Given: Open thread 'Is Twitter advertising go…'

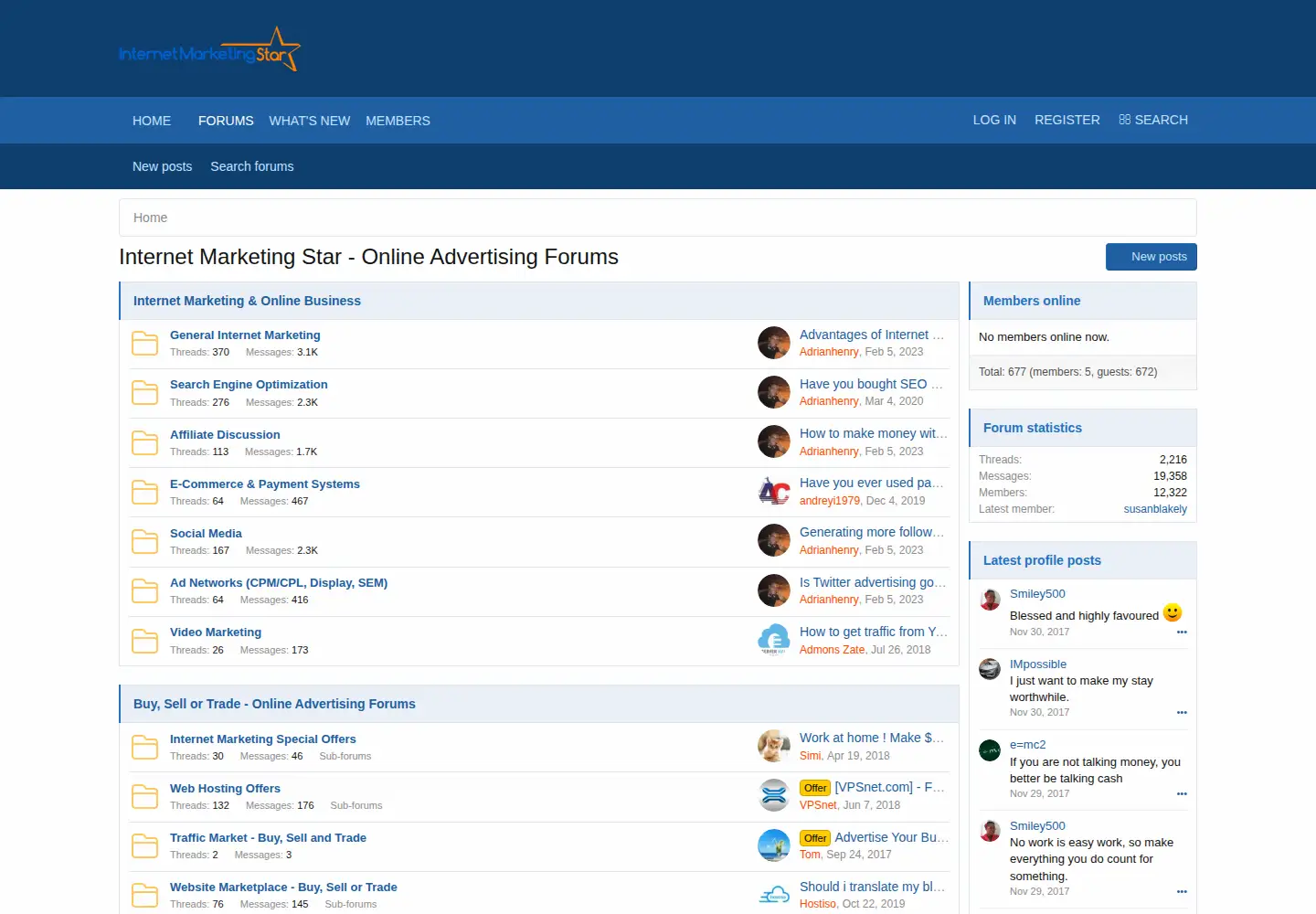Looking at the screenshot, I should [x=873, y=582].
